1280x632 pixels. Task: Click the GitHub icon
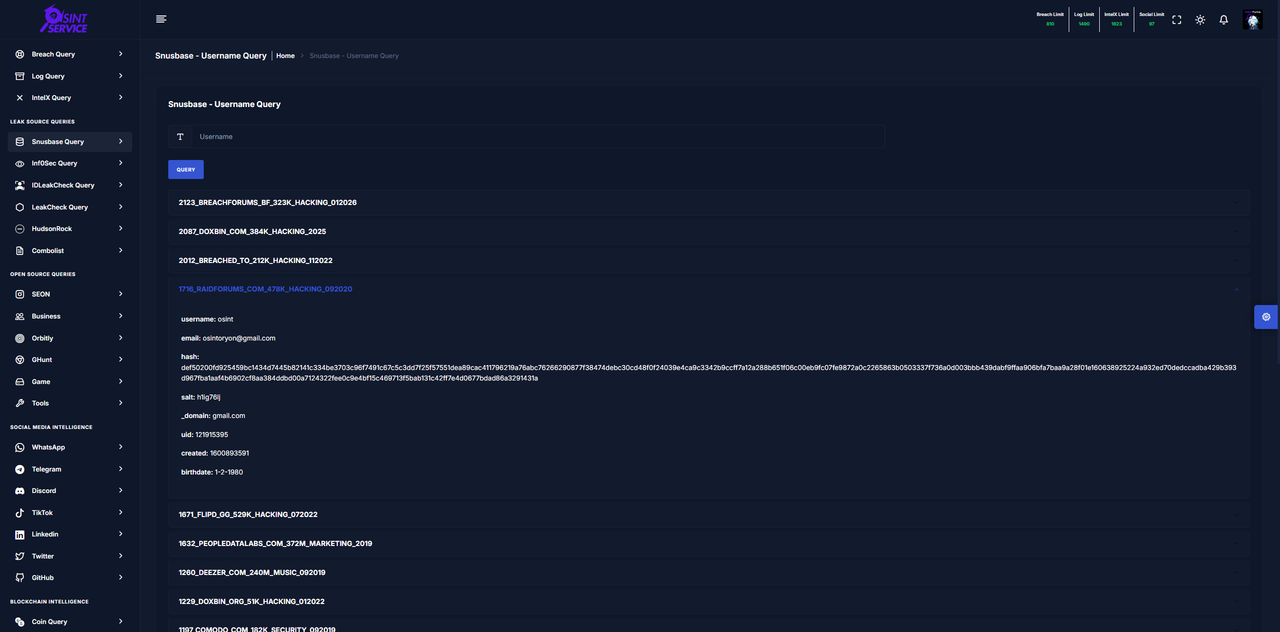[20, 578]
